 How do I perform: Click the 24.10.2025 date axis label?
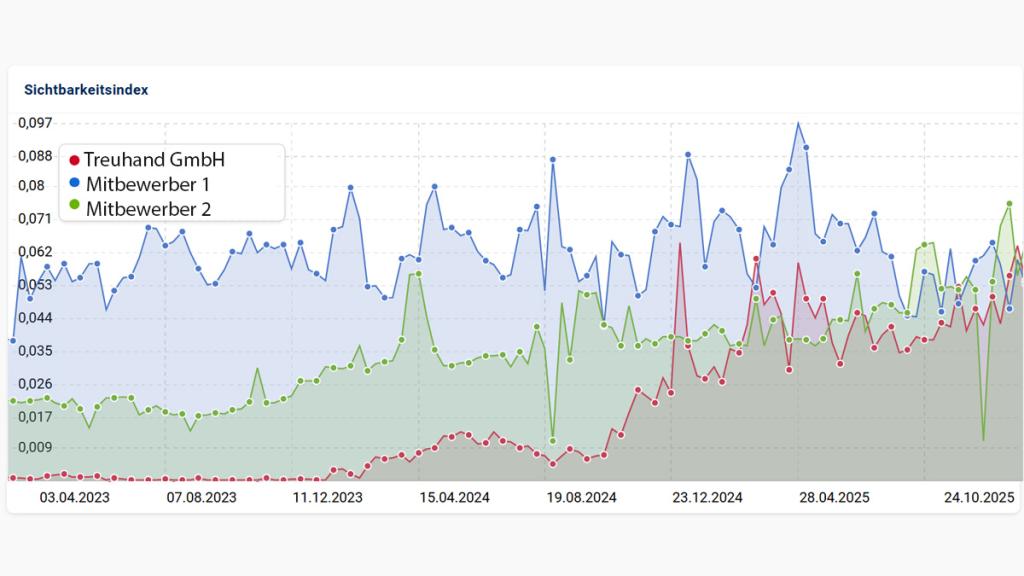[x=981, y=497]
